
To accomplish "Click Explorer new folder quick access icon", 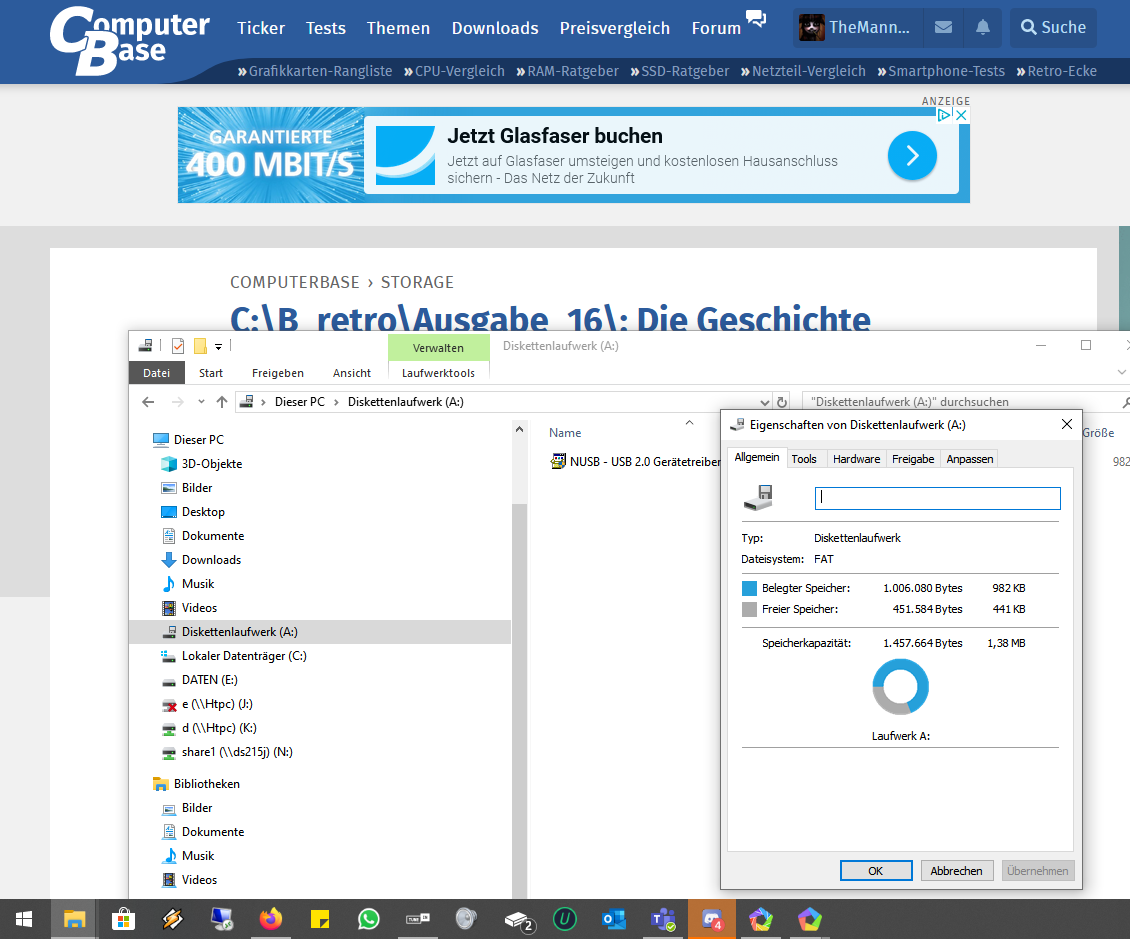I will coord(200,346).
